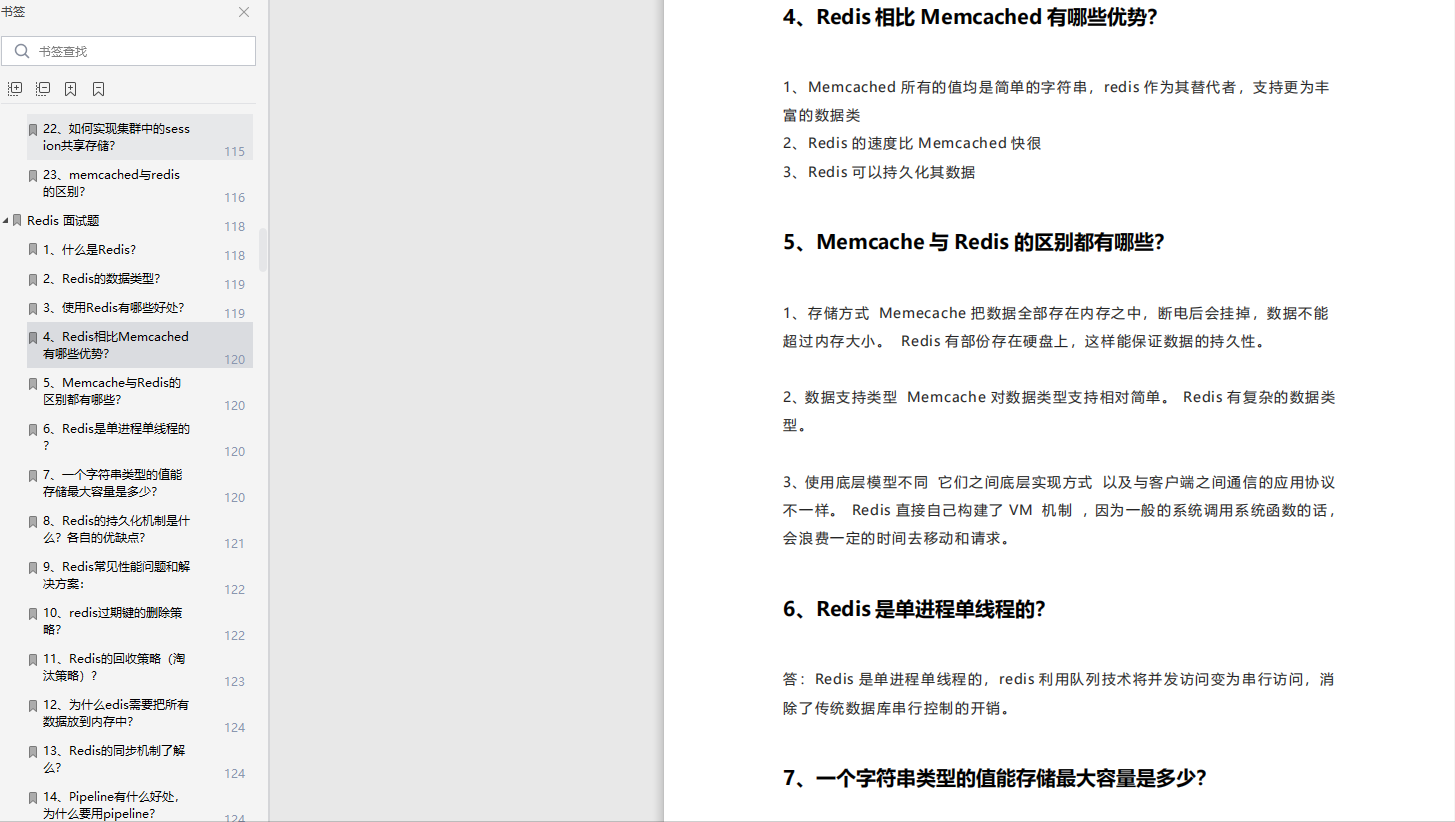Click flag icon beside 22、如何实现集群中的session共享存储
This screenshot has height=822, width=1455.
point(33,129)
